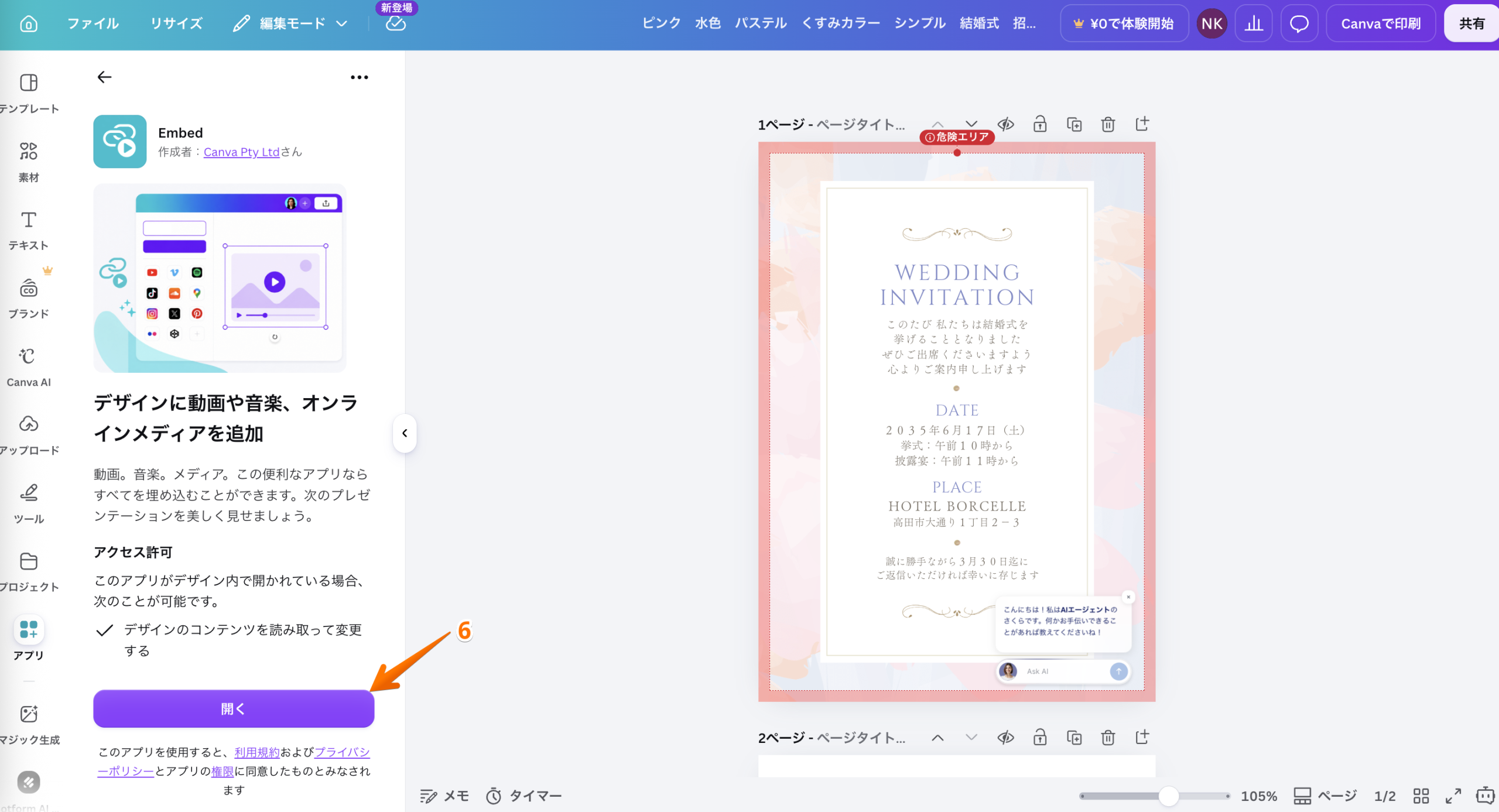This screenshot has width=1499, height=812.
Task: Move page 1 down with chevron
Action: [x=971, y=124]
